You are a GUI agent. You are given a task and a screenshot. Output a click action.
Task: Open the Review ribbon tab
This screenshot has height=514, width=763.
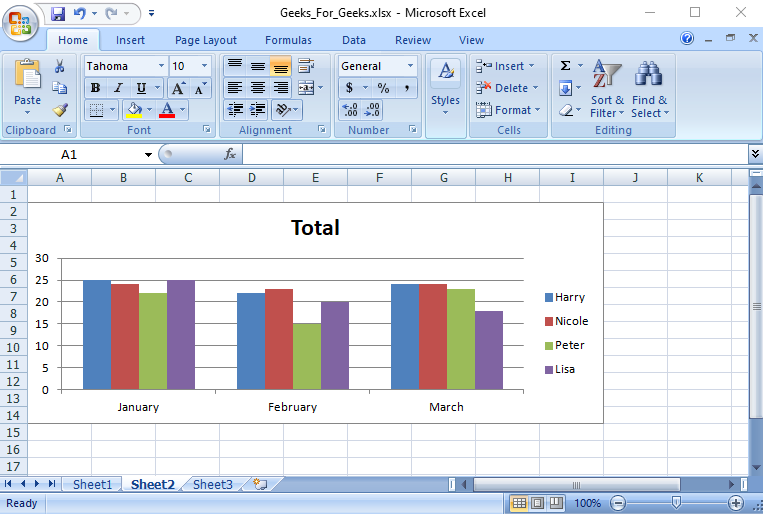(x=413, y=40)
